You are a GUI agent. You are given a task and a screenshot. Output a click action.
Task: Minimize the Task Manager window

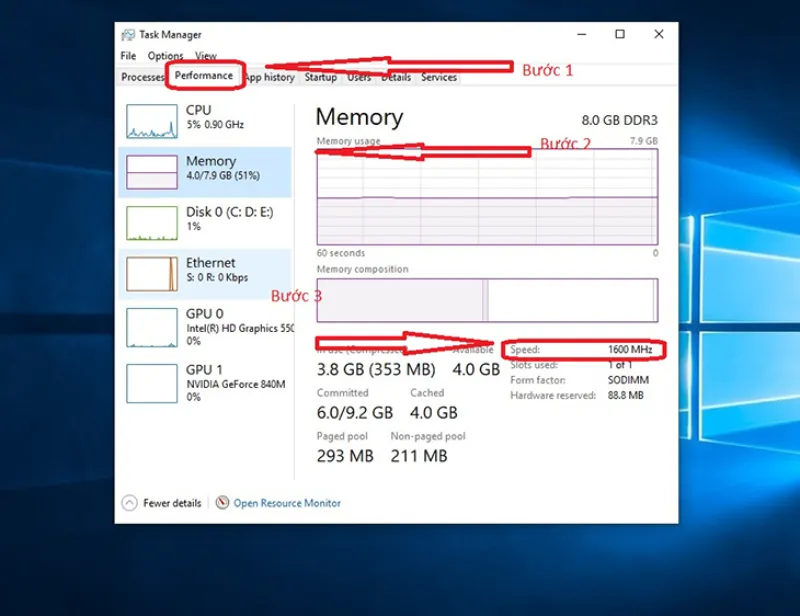tap(582, 34)
